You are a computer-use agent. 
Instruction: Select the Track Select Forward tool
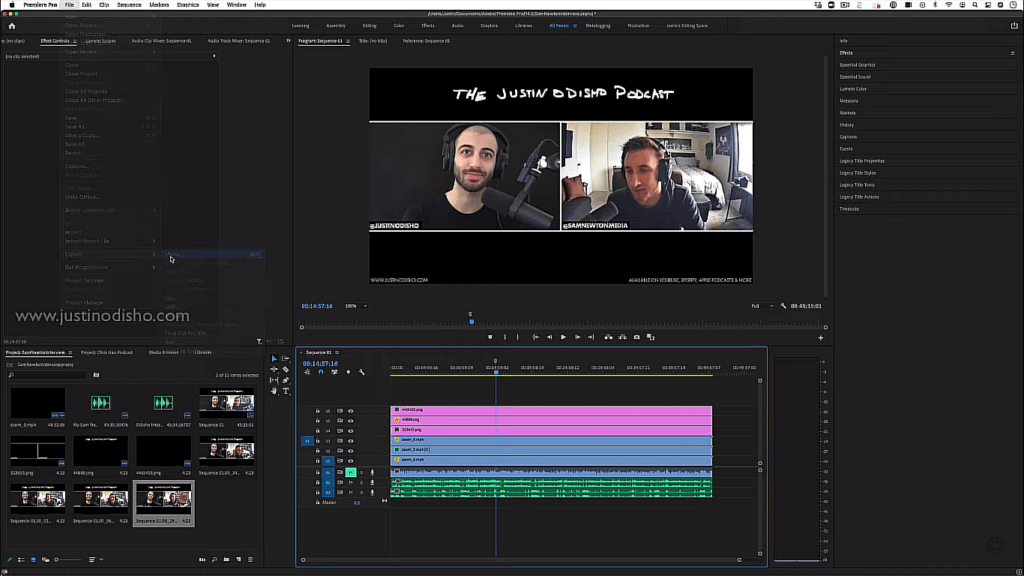tap(285, 359)
